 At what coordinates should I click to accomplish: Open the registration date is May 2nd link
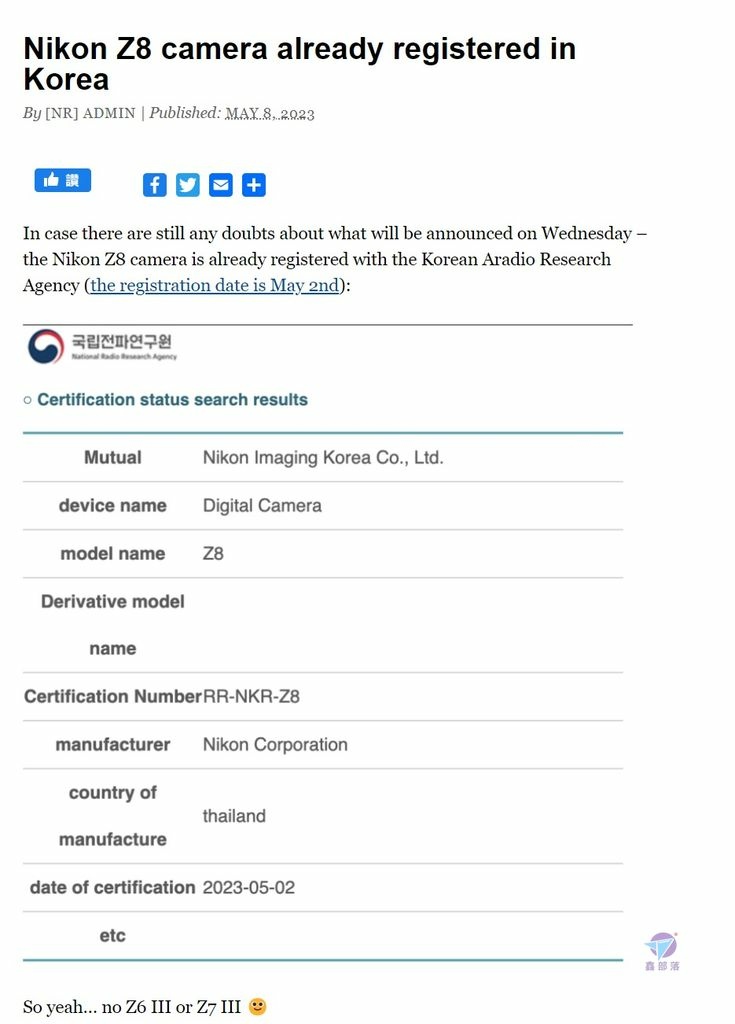click(215, 285)
